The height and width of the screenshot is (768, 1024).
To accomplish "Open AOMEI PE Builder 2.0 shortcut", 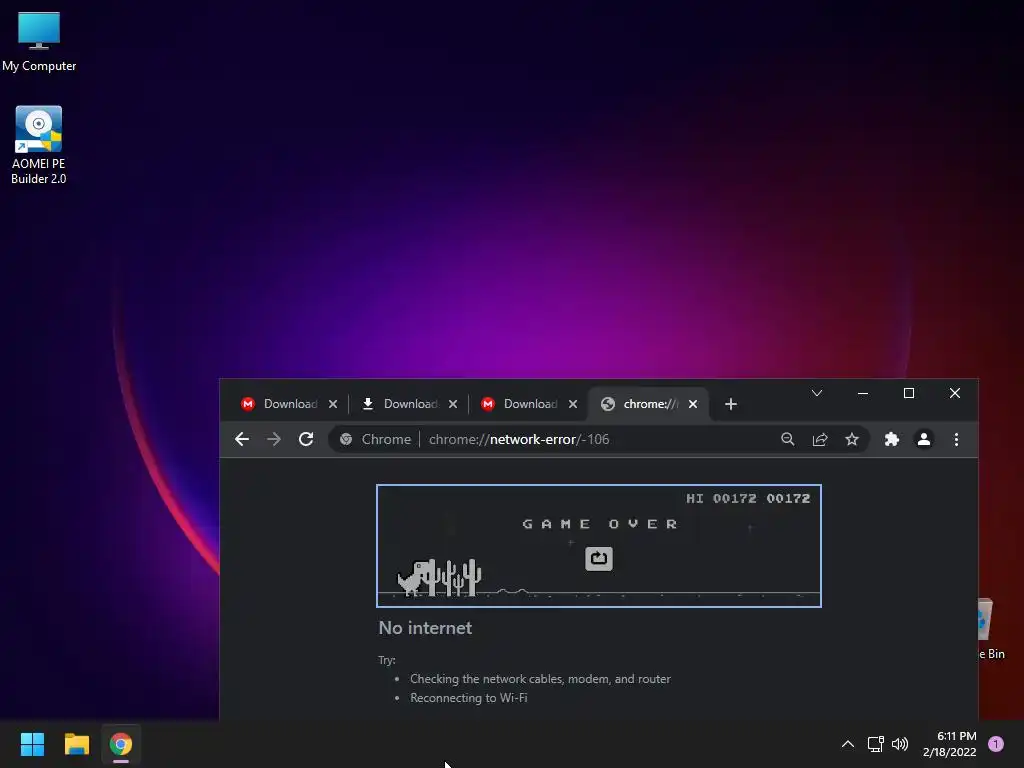I will pos(39,145).
